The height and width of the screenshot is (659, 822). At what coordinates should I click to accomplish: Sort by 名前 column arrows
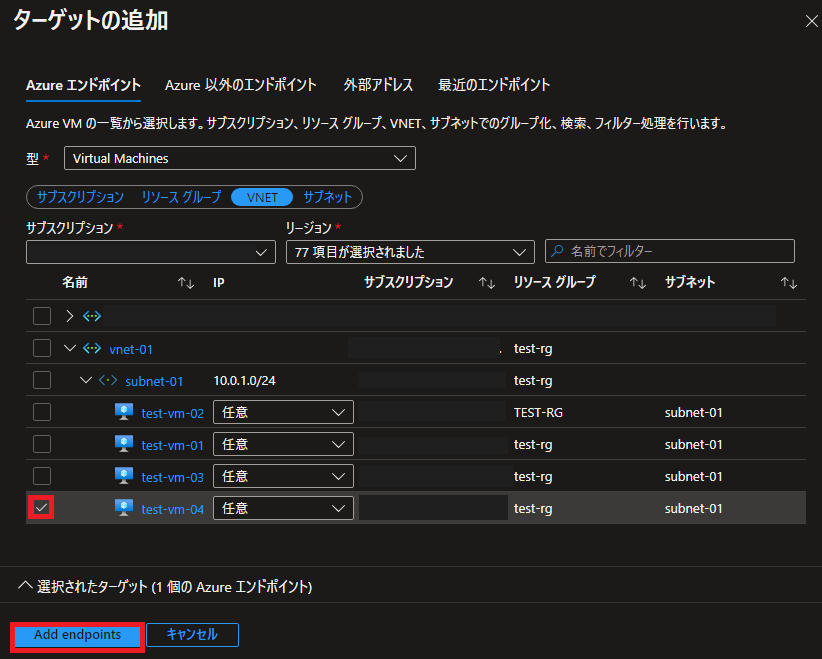coord(186,283)
